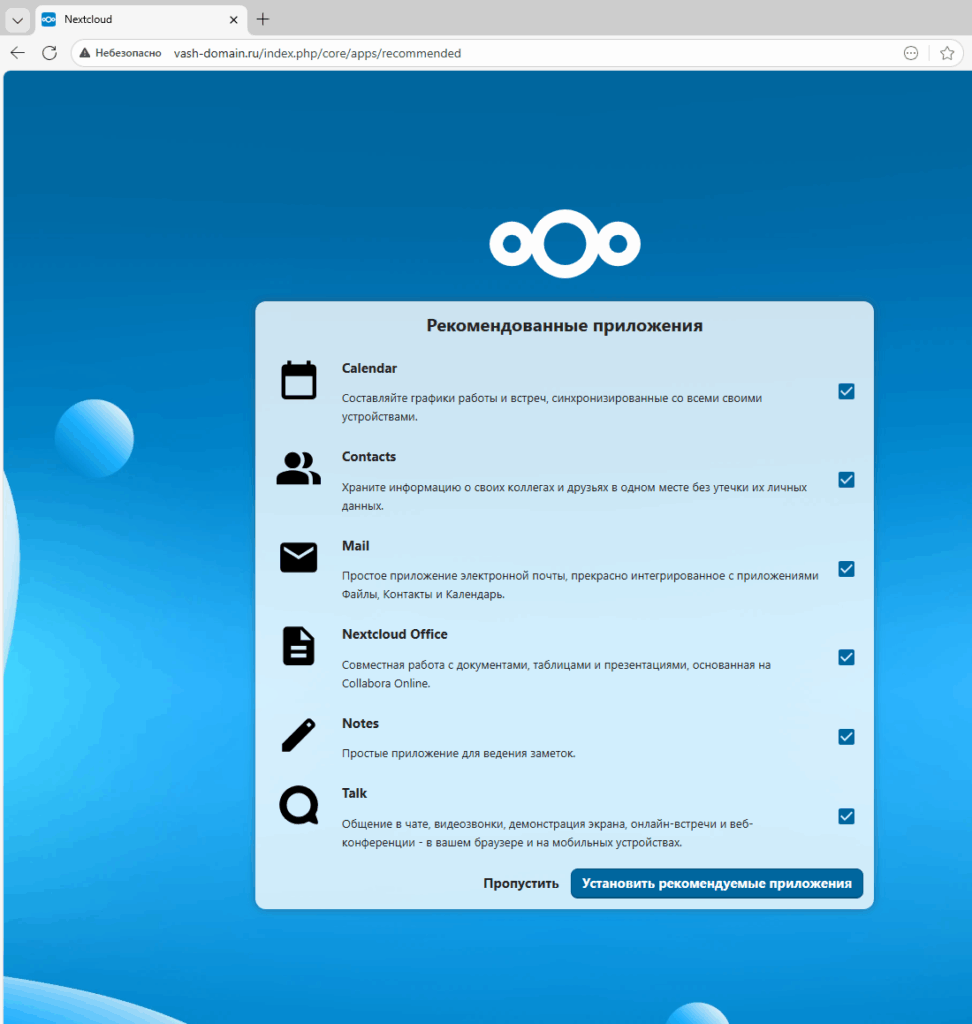
Task: Click the Nextcloud Office title text
Action: click(395, 634)
